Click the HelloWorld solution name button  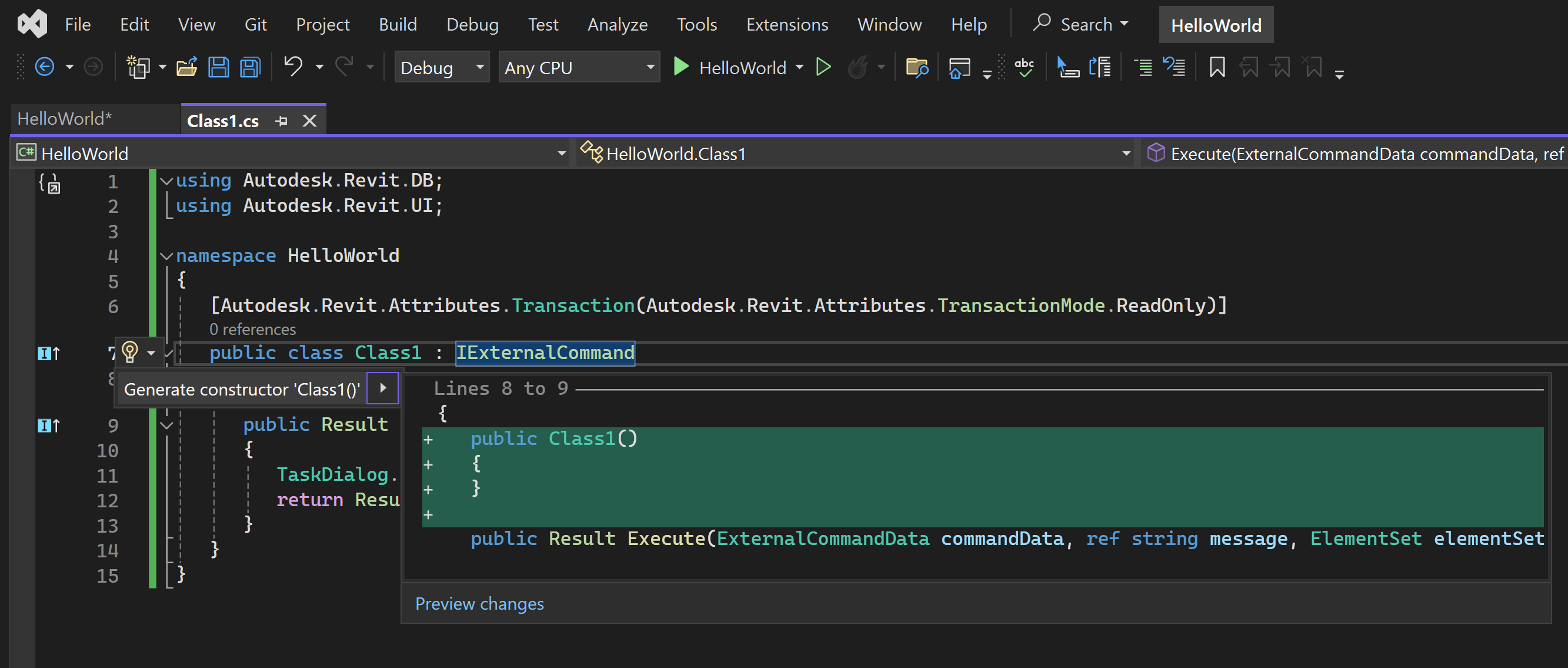coord(1216,25)
